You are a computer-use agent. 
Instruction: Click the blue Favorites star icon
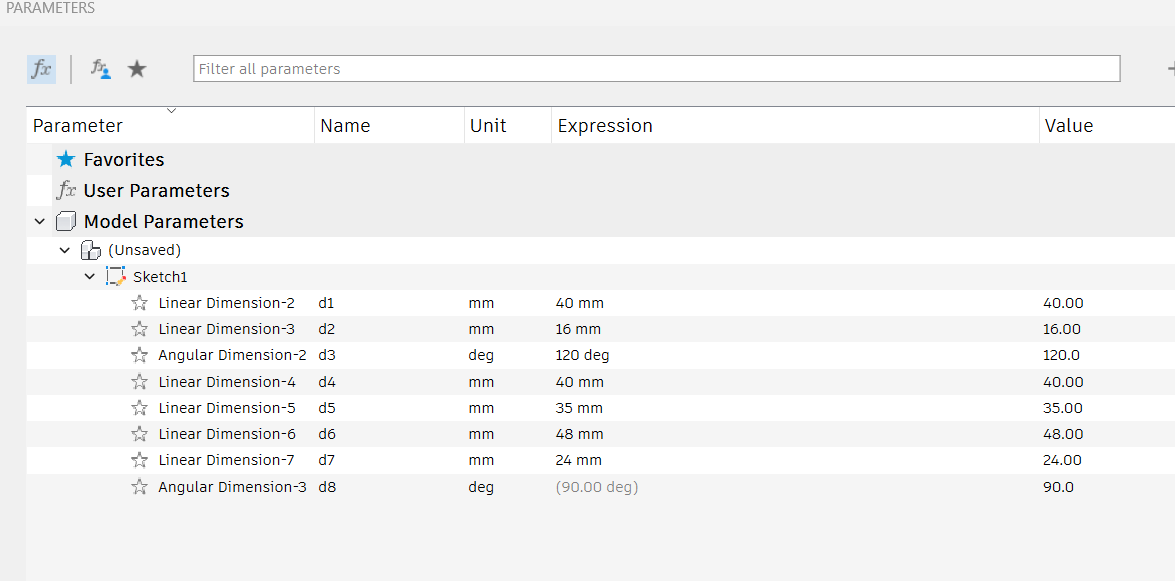tap(67, 159)
